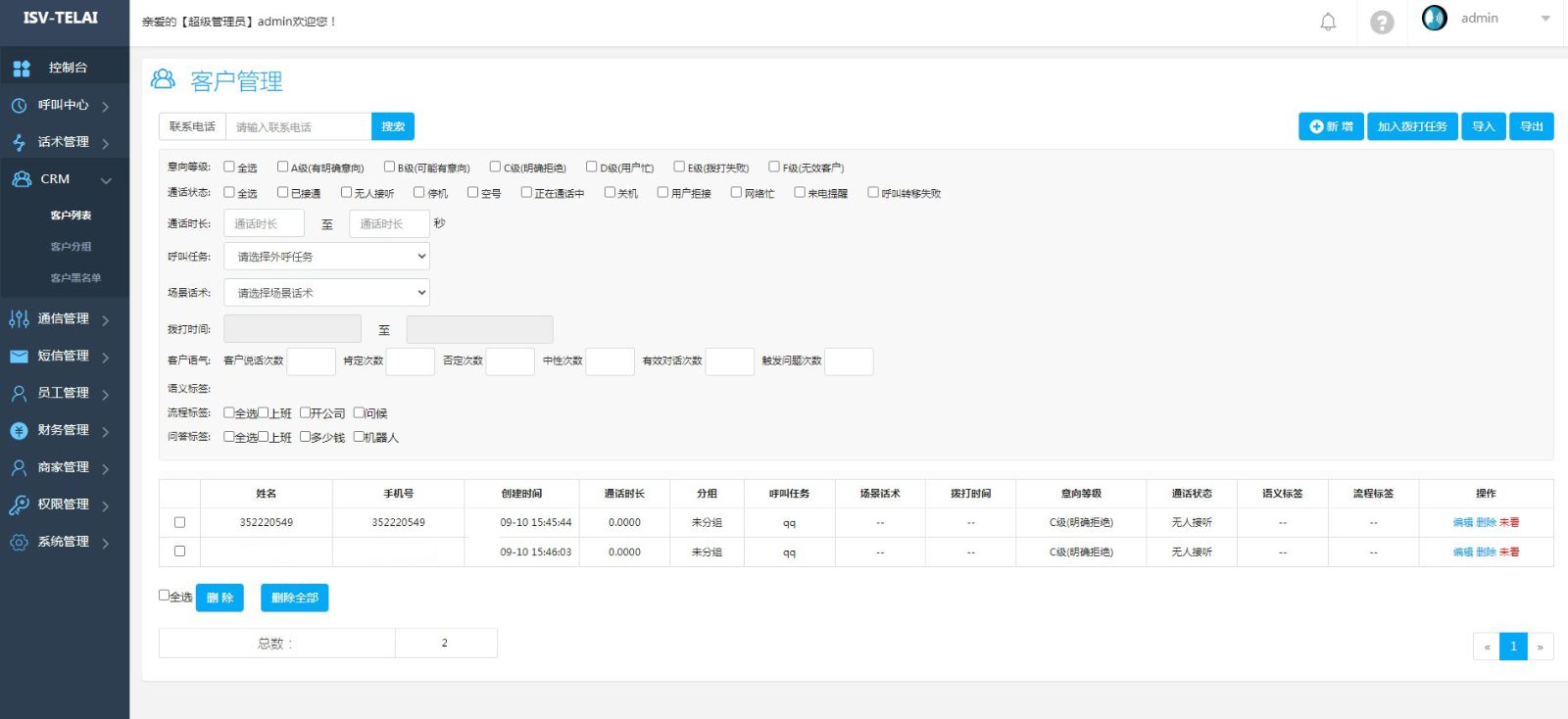
Task: Open the 请选择场景话术 dropdown
Action: 326,292
